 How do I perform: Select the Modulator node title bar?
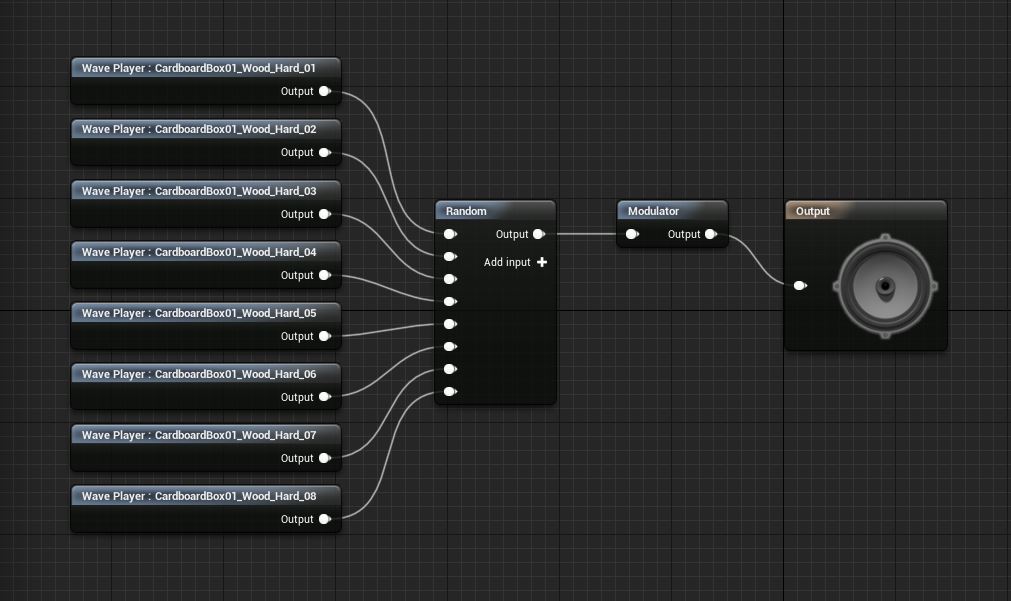coord(671,211)
